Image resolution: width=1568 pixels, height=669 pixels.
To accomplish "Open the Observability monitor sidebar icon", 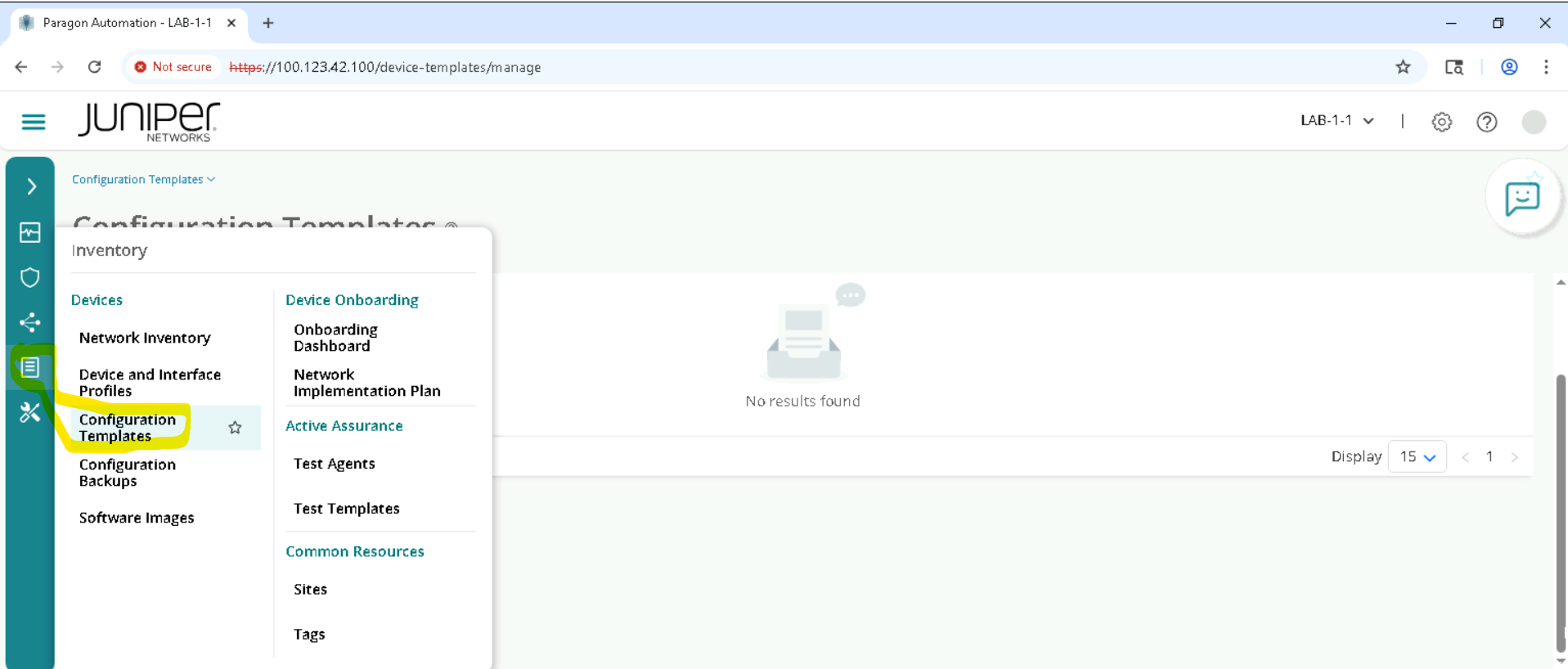I will click(x=30, y=233).
